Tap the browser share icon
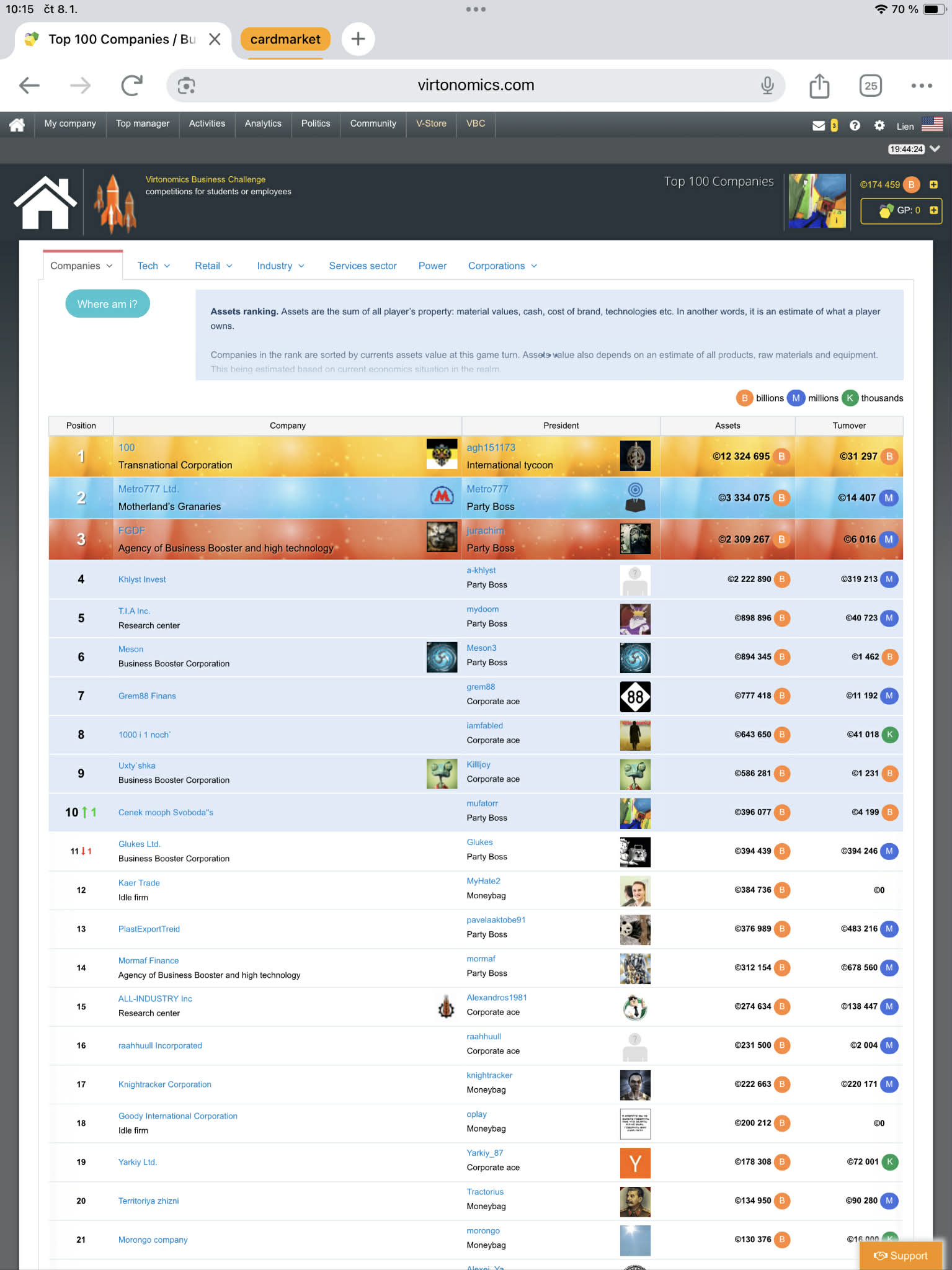Viewport: 952px width, 1270px height. 819,86
